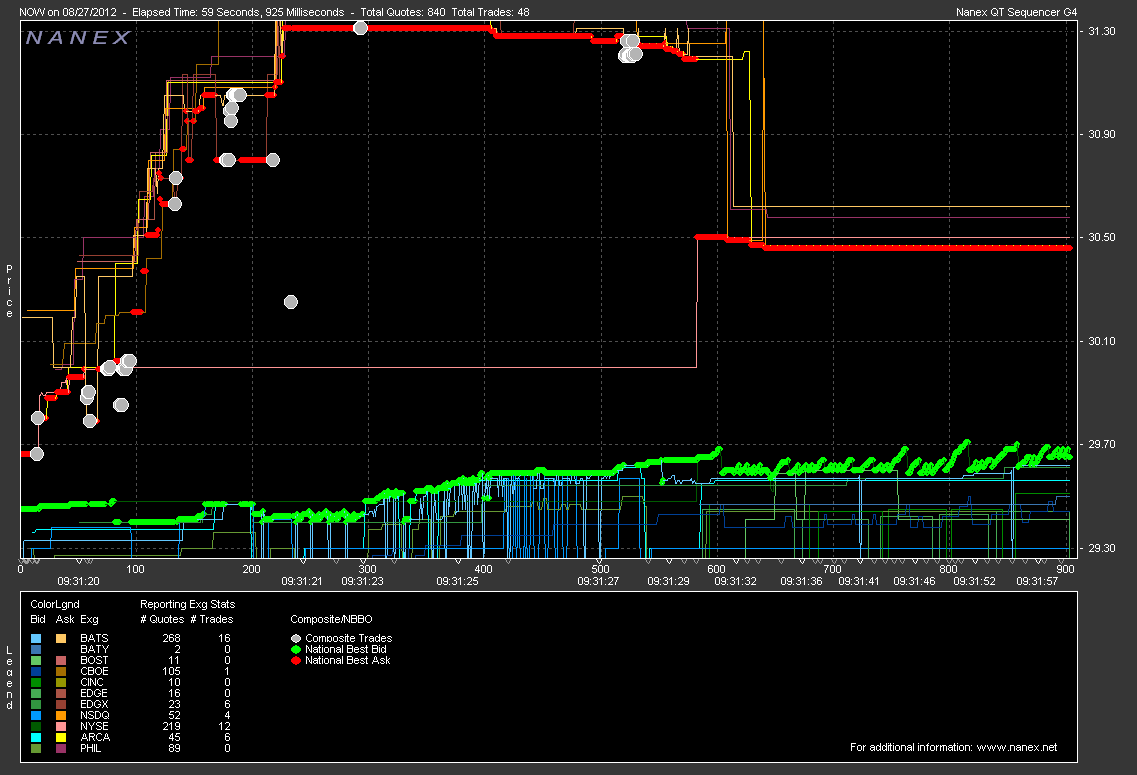The image size is (1137, 775).
Task: Click the PHIL exchange name in legend
Action: point(91,748)
